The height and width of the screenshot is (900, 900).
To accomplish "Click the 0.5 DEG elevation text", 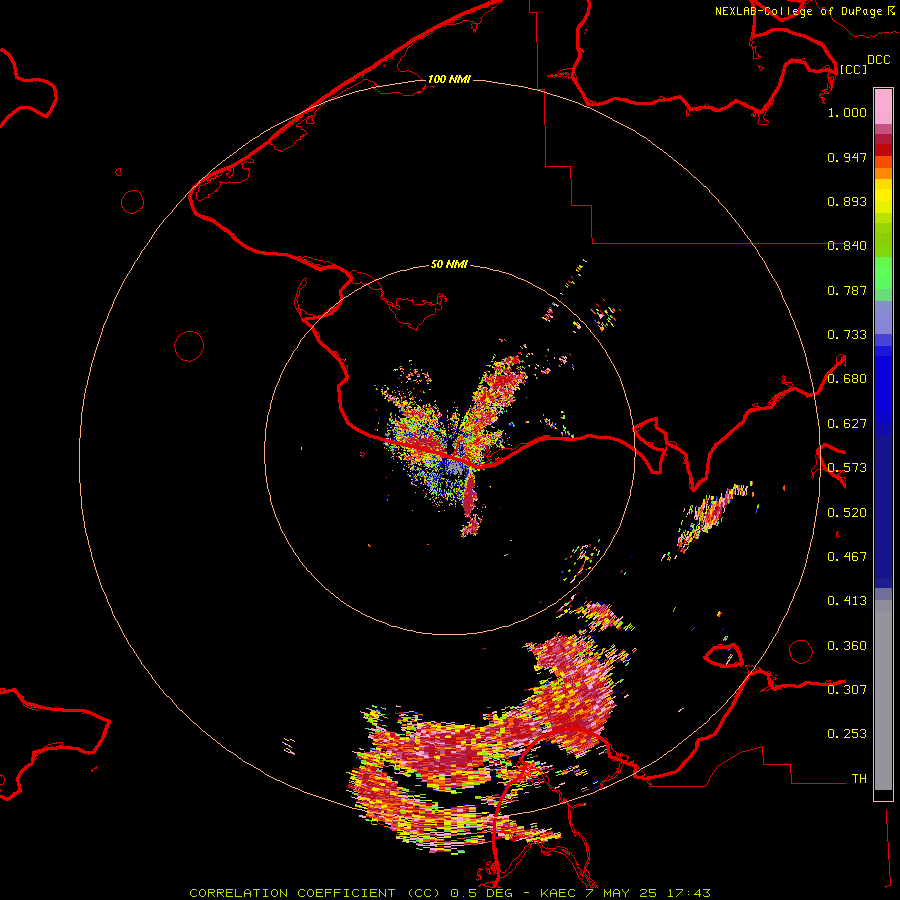I will (483, 893).
